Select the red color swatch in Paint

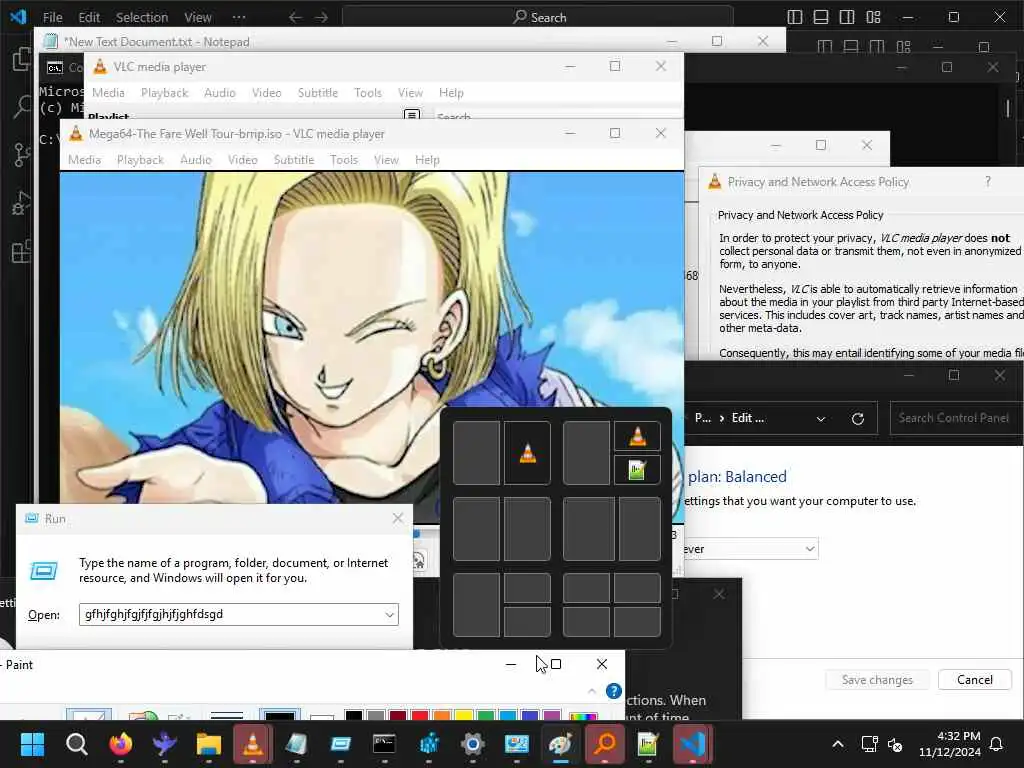[420, 715]
